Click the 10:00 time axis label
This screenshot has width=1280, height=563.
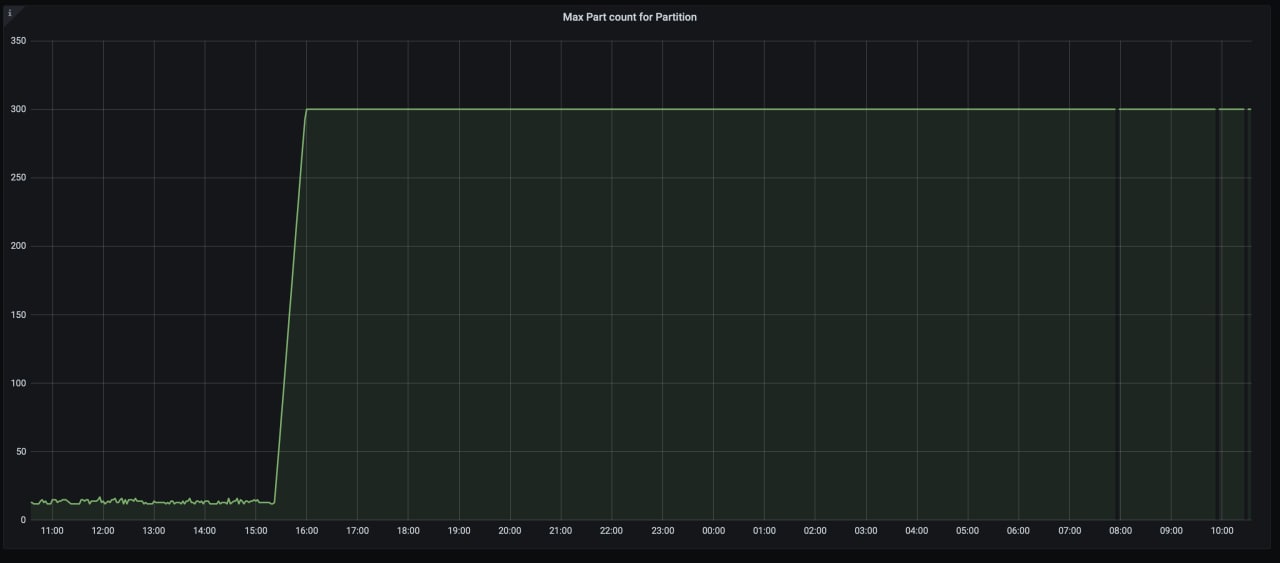(x=1222, y=531)
